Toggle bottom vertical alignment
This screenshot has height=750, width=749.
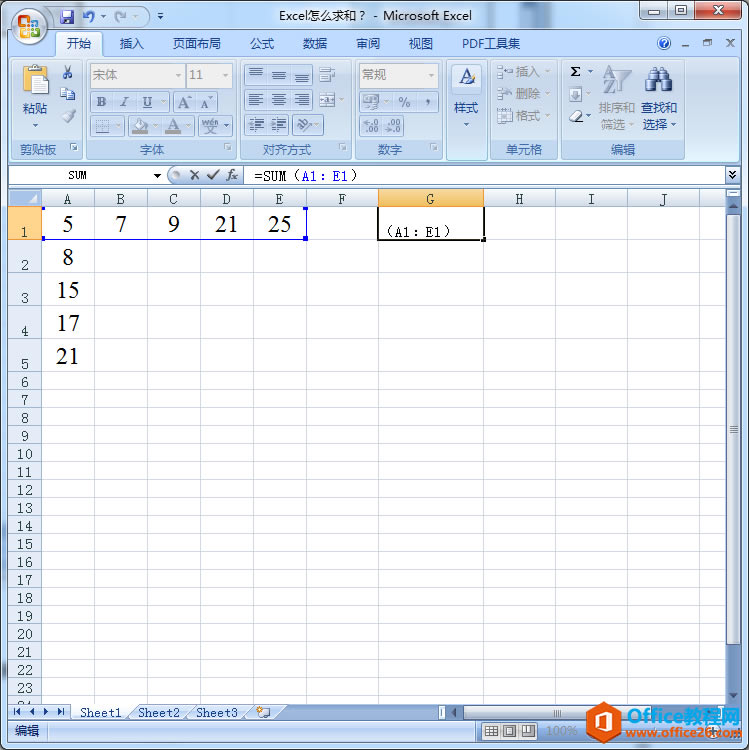click(x=301, y=75)
